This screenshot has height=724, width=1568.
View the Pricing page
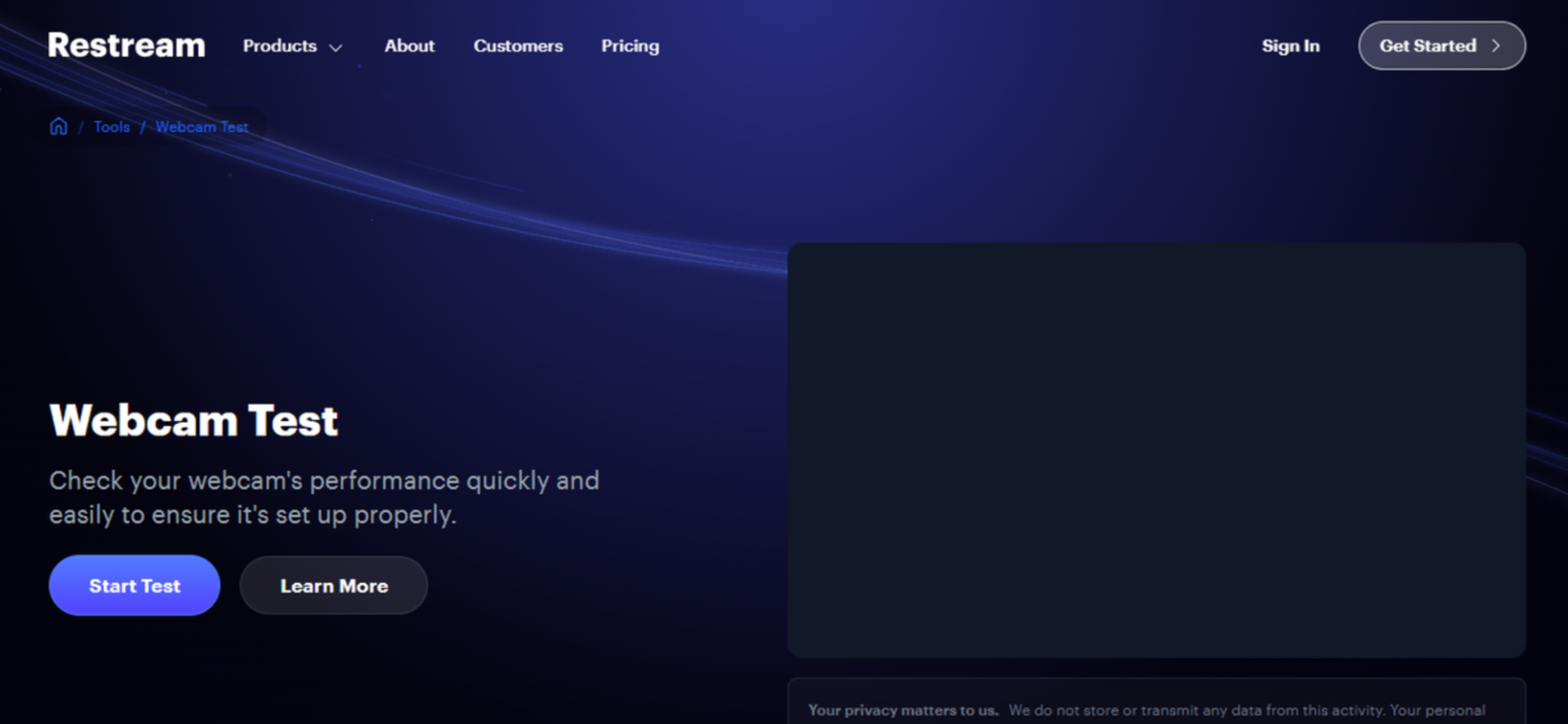(629, 46)
